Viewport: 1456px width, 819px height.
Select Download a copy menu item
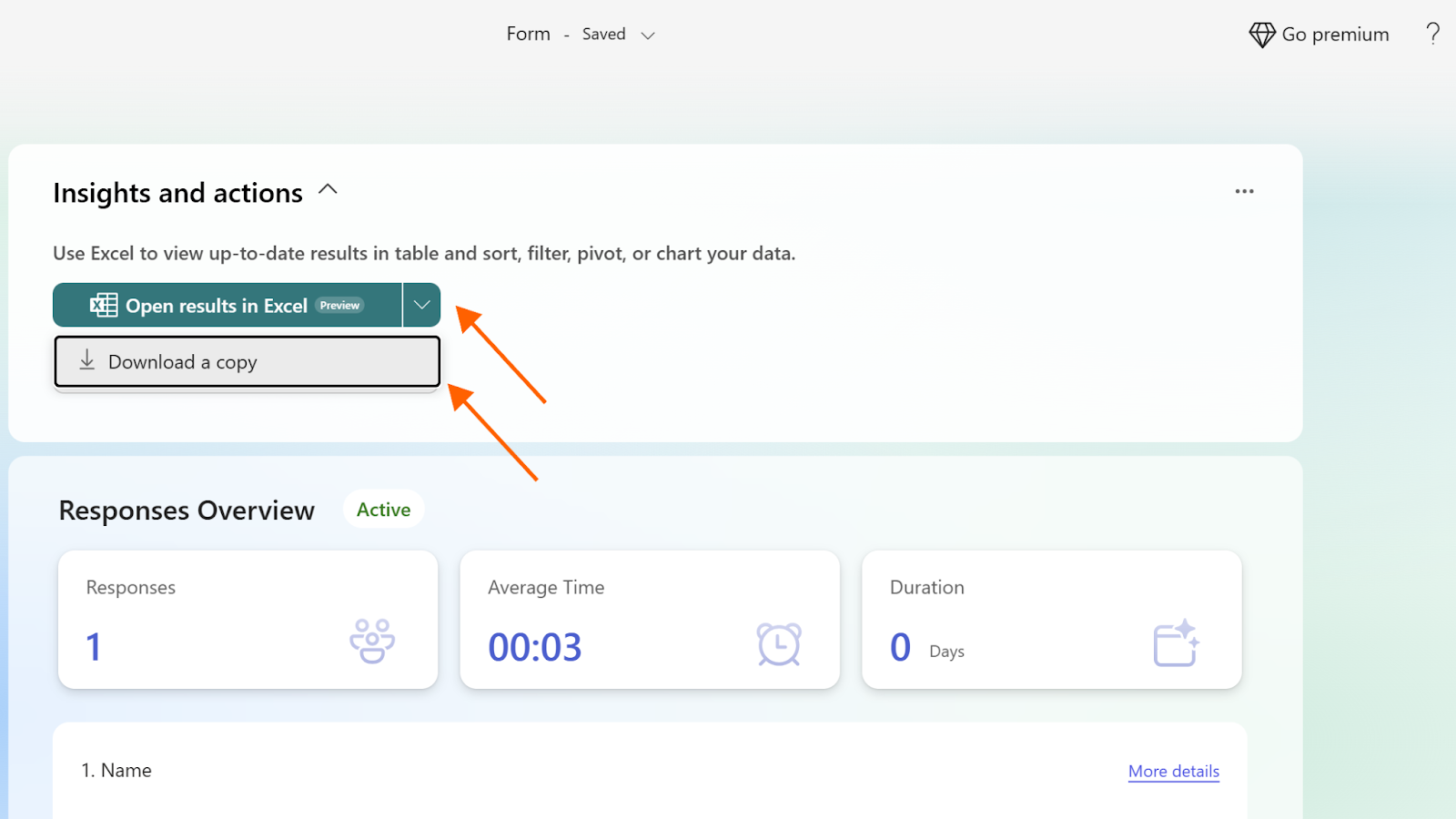(x=248, y=361)
